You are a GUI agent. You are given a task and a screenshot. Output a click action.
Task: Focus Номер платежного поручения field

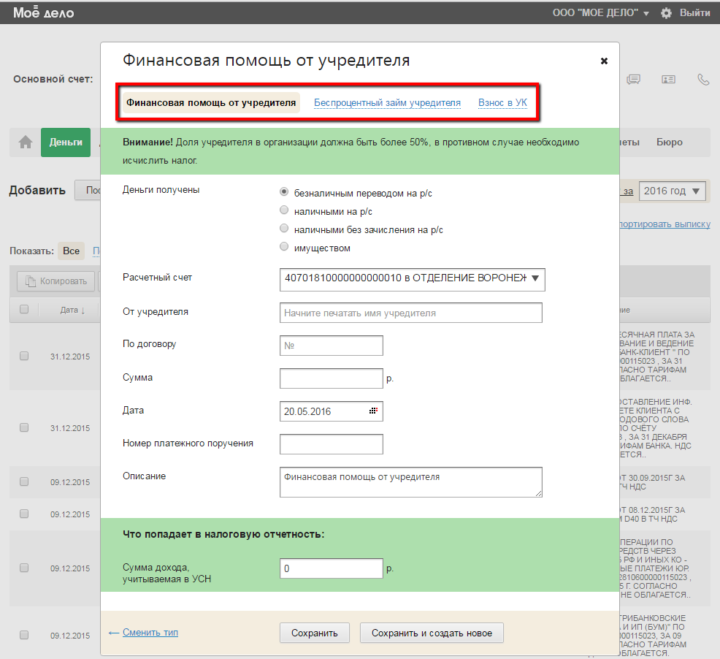(x=331, y=444)
